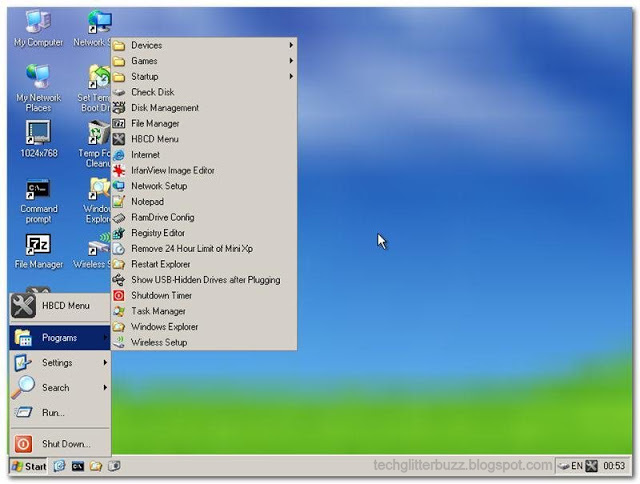Screen dimensions: 640x484
Task: Click the Disk Management icon in Programs menu
Action: 119,108
